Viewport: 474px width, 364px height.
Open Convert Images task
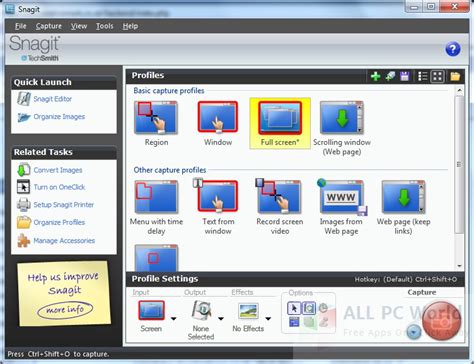click(58, 170)
